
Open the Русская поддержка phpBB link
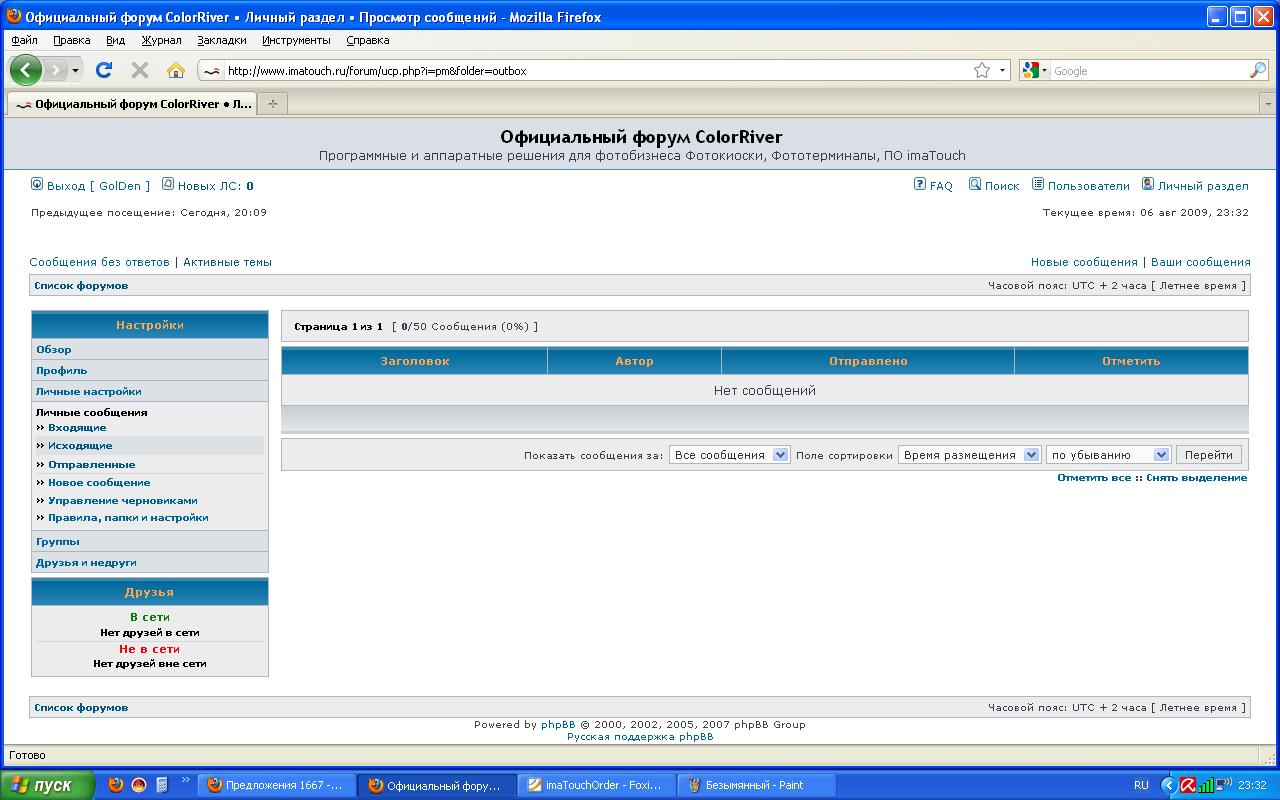640,737
